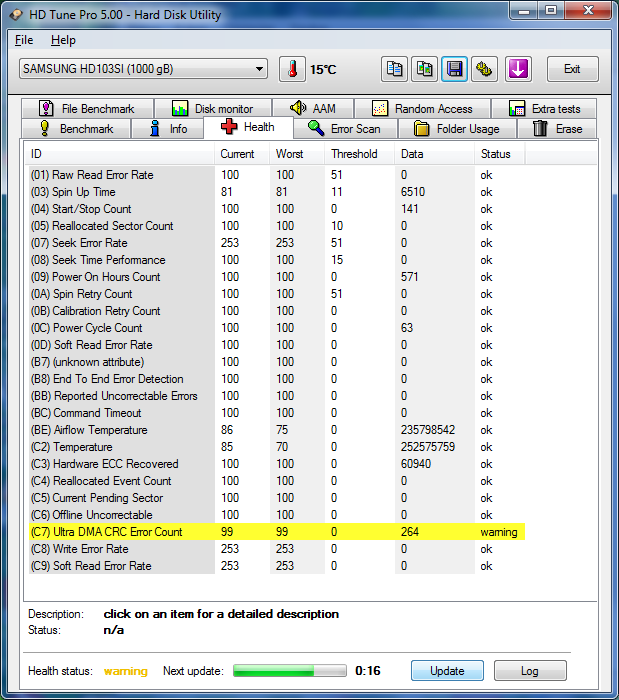
Task: Open the File menu
Action: [24, 40]
